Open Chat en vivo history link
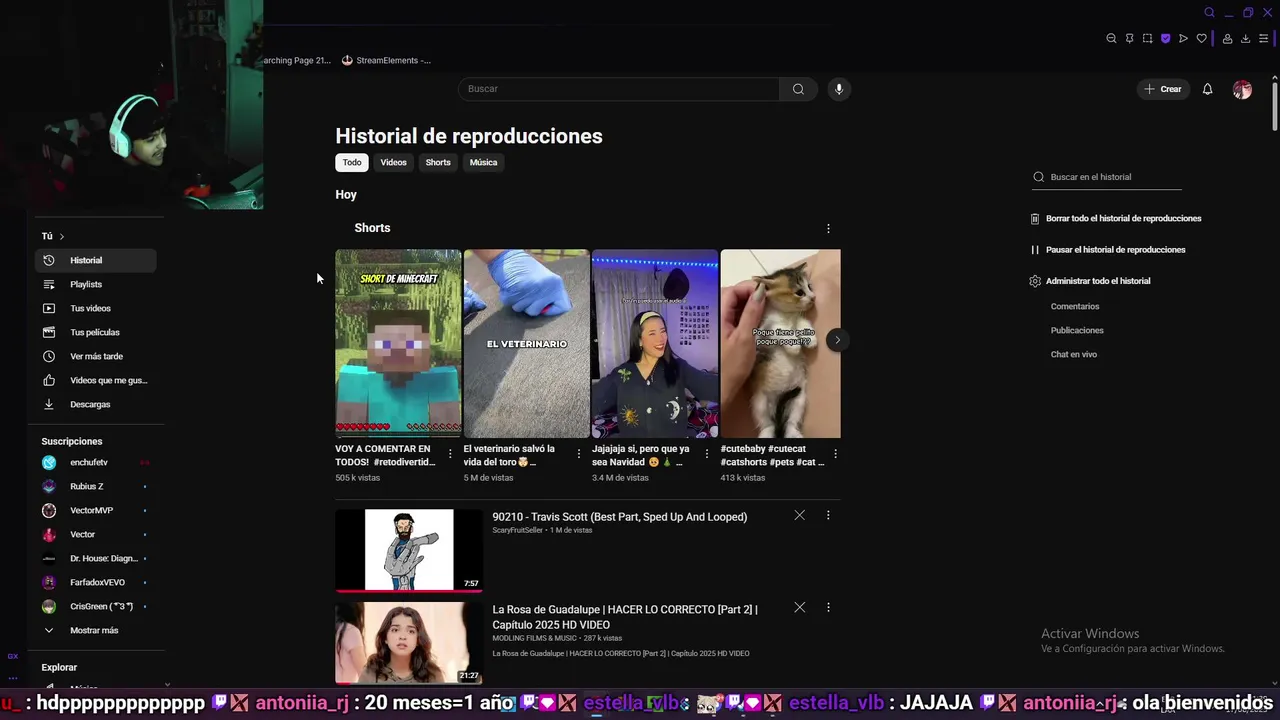This screenshot has width=1280, height=720. pos(1074,354)
